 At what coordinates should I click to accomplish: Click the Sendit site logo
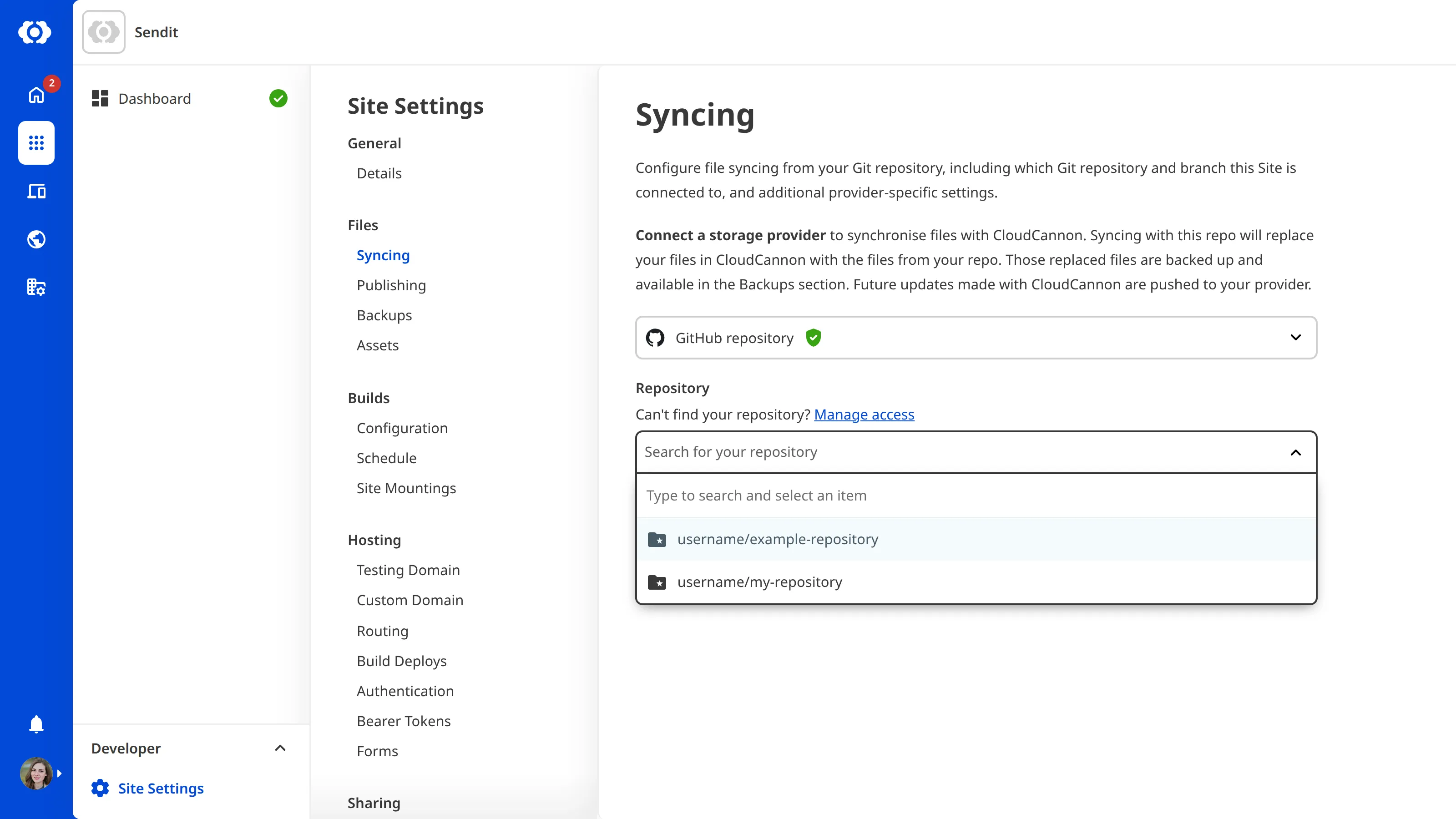point(103,32)
